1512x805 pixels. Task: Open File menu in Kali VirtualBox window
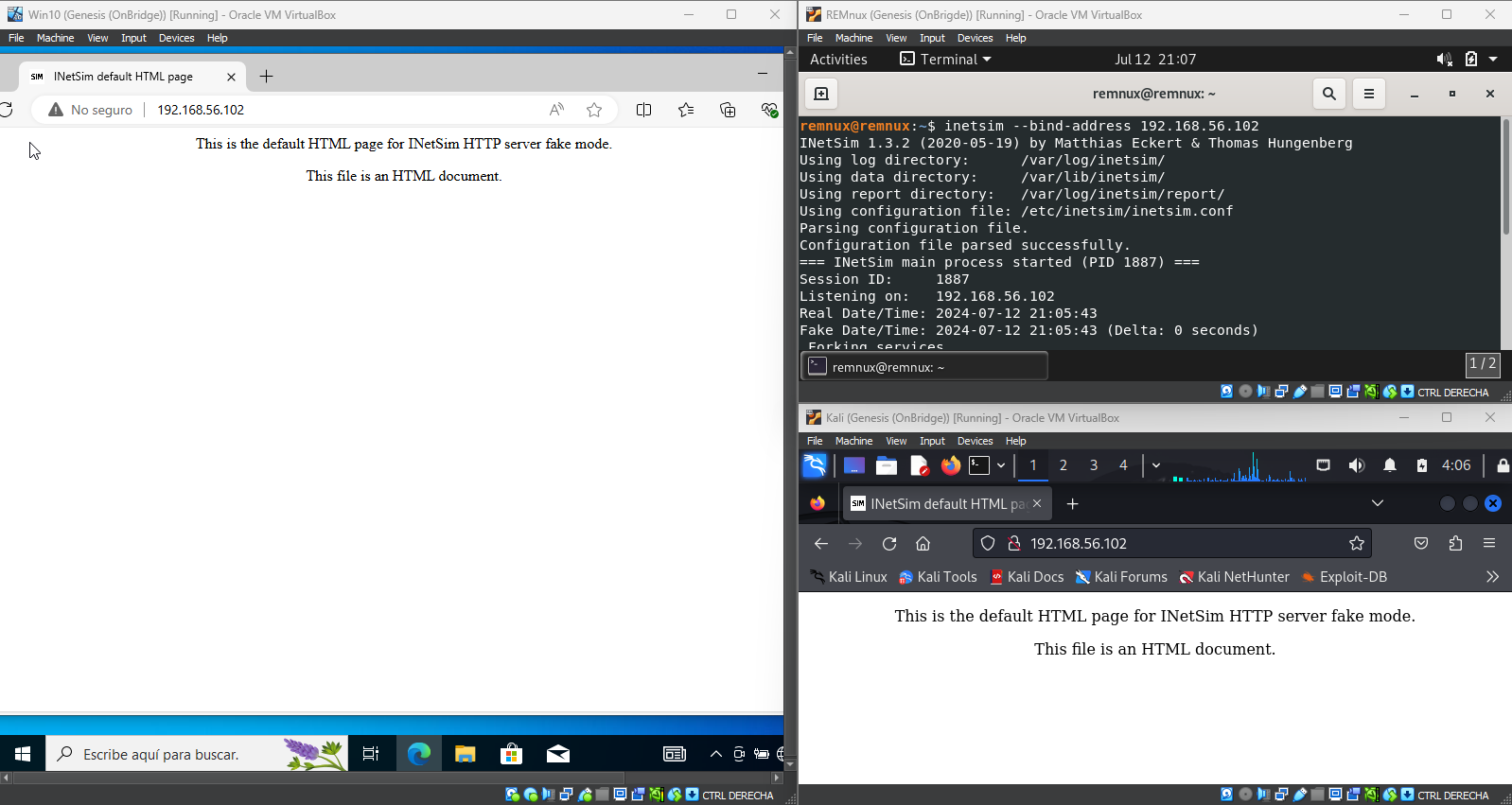pyautogui.click(x=815, y=441)
